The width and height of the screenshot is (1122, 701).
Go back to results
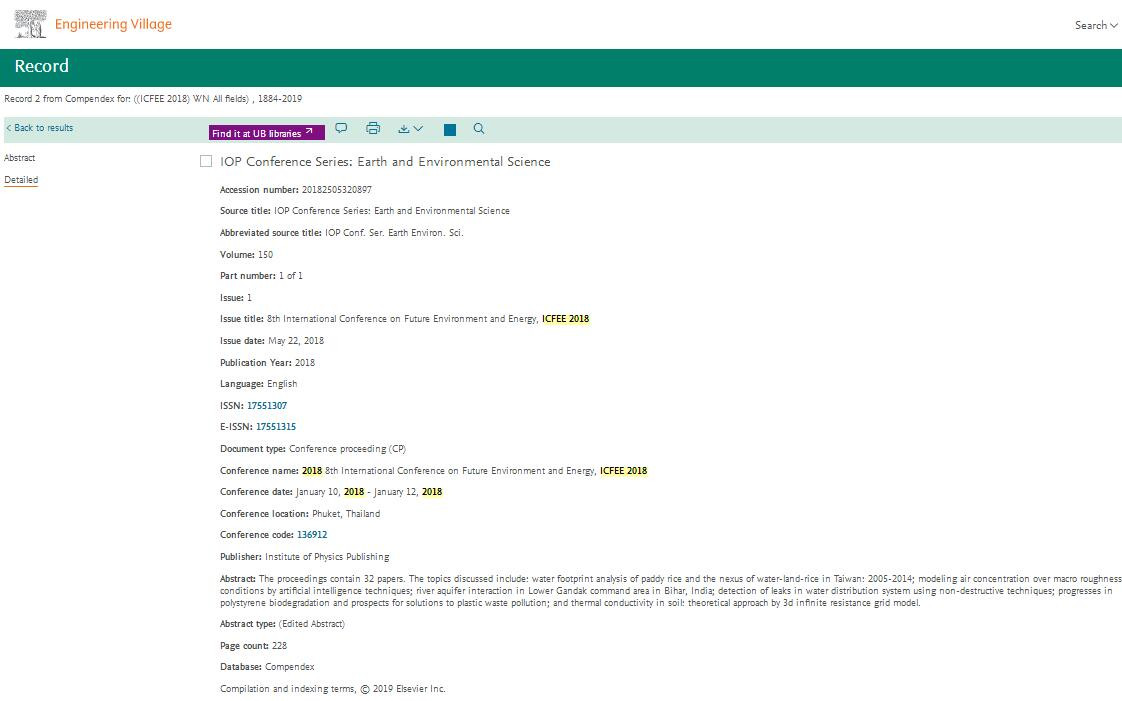point(39,128)
